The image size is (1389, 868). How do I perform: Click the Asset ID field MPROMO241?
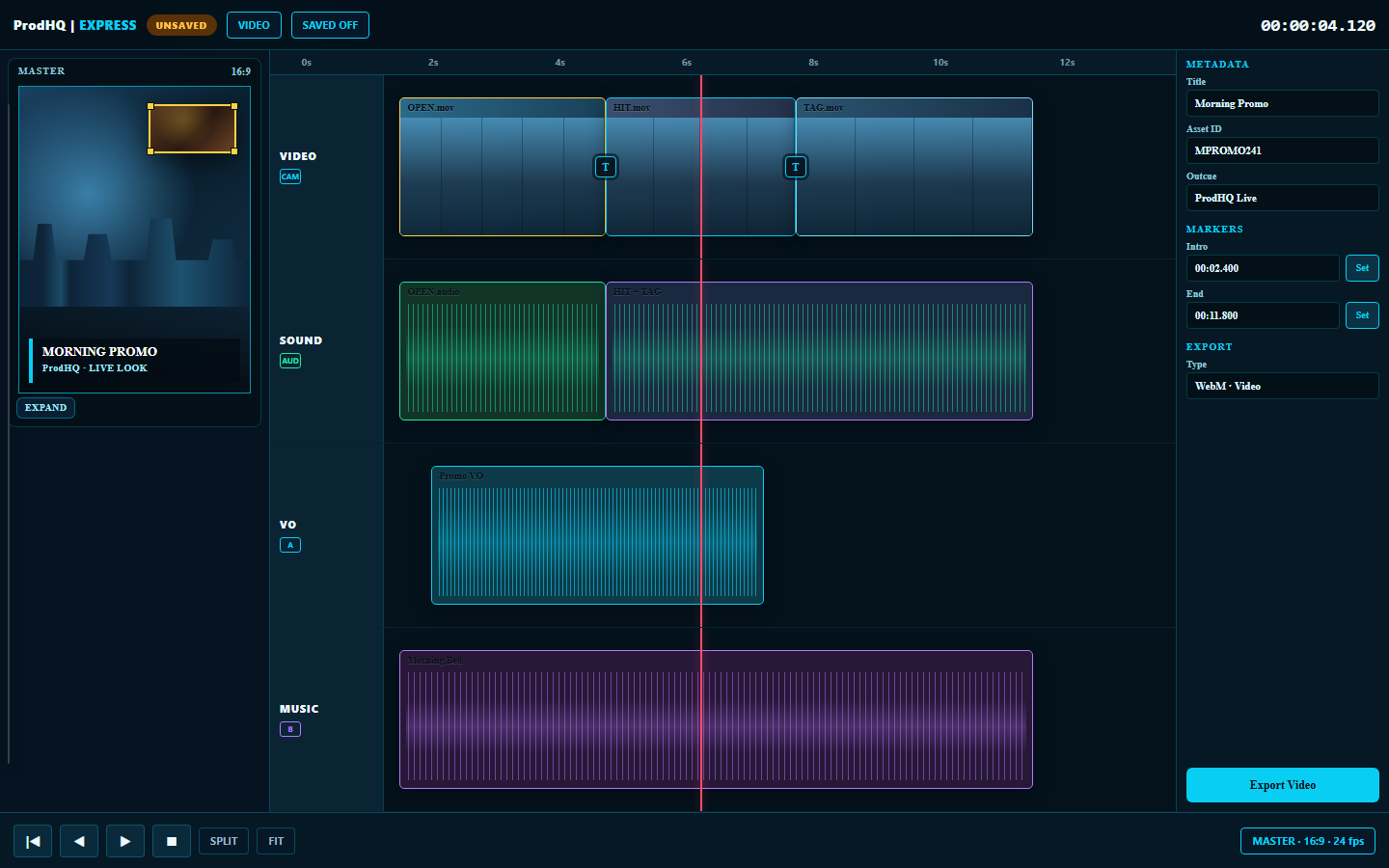(1283, 150)
